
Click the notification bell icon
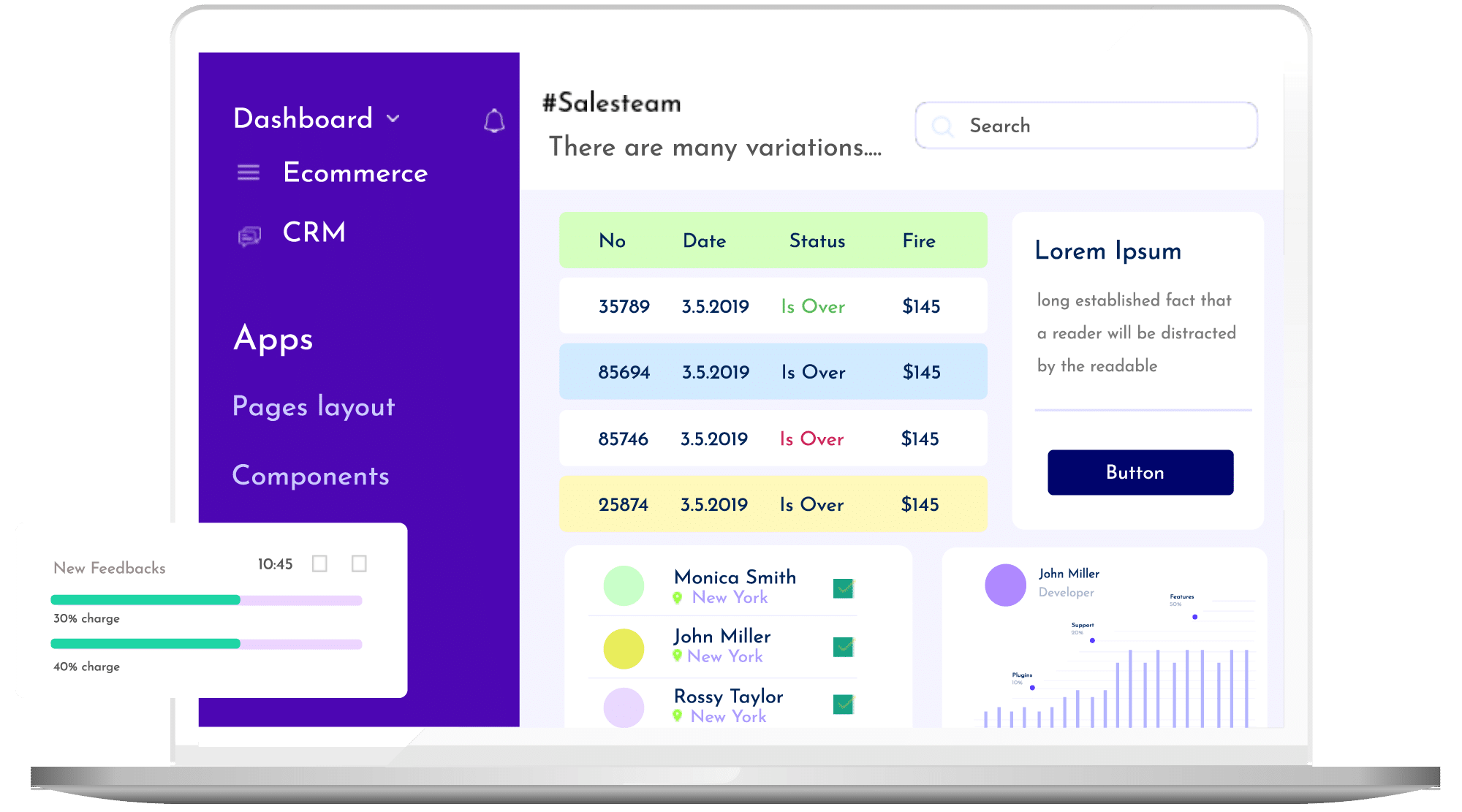pyautogui.click(x=494, y=121)
